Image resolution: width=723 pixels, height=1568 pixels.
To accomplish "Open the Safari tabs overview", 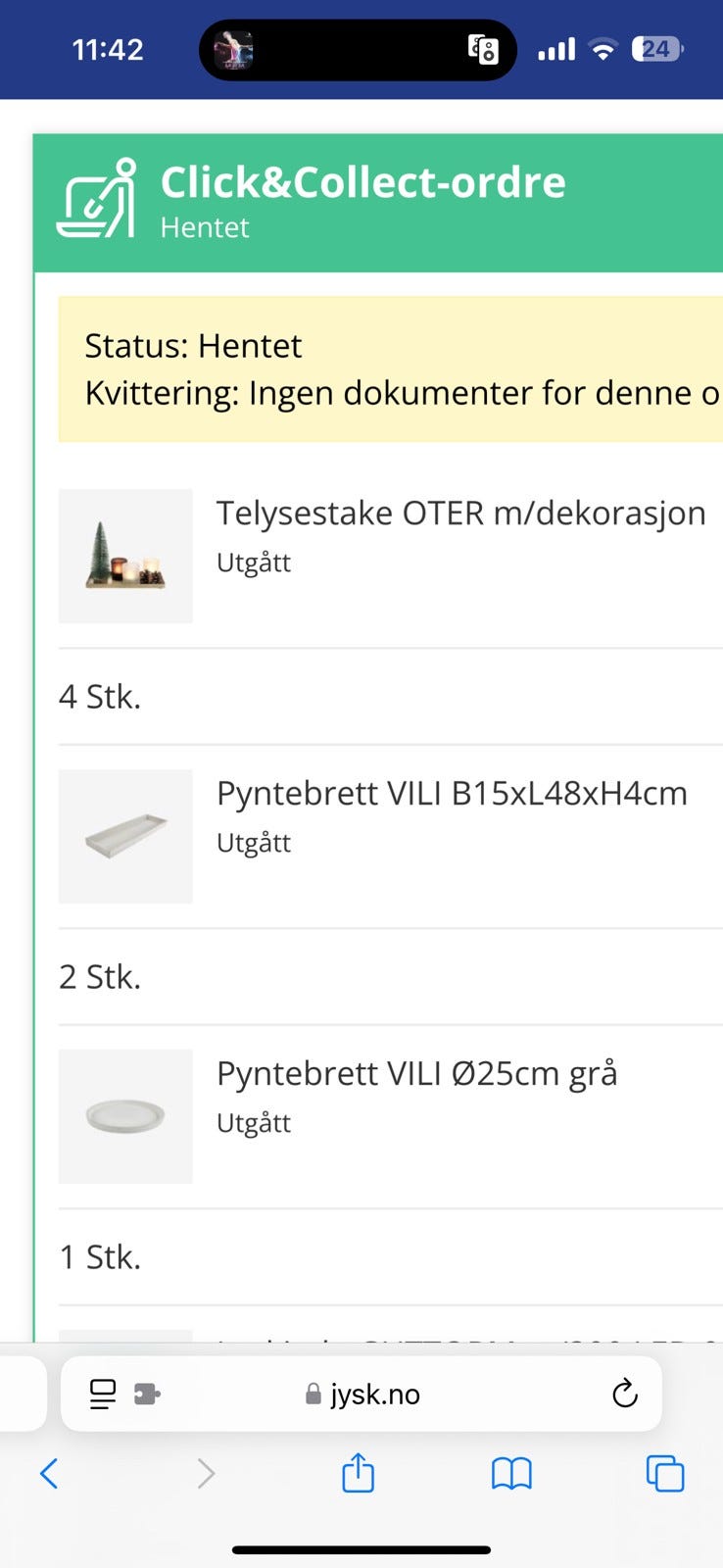I will (665, 1473).
